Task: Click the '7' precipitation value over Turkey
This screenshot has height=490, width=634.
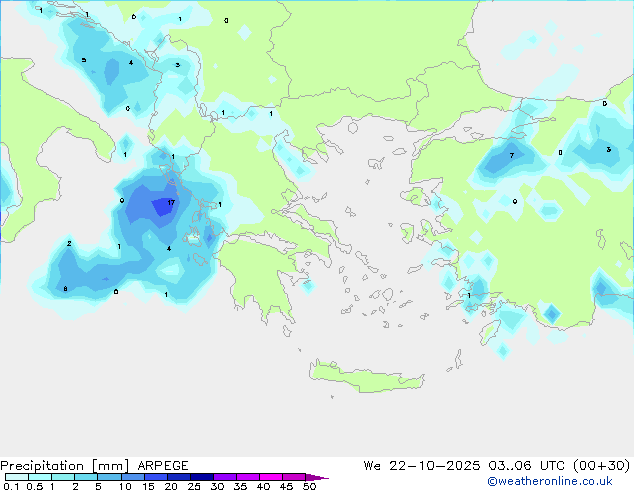Action: click(x=512, y=156)
